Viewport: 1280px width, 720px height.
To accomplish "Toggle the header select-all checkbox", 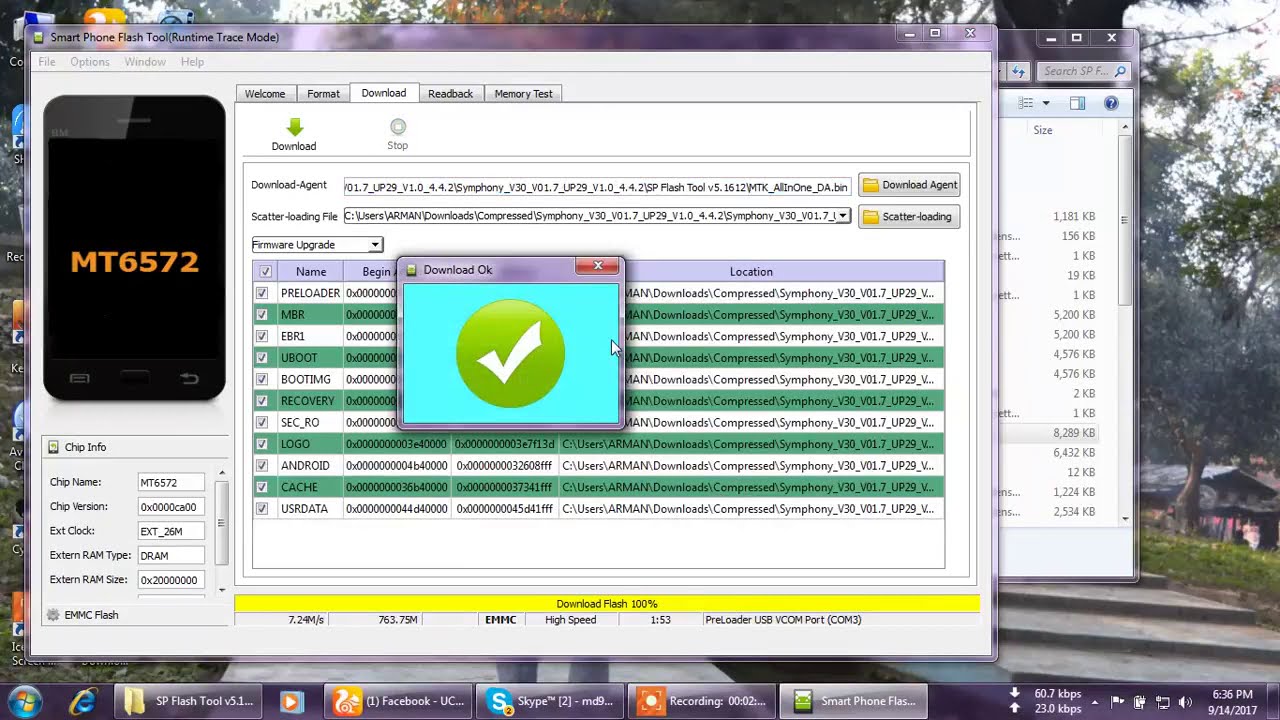I will pyautogui.click(x=265, y=271).
